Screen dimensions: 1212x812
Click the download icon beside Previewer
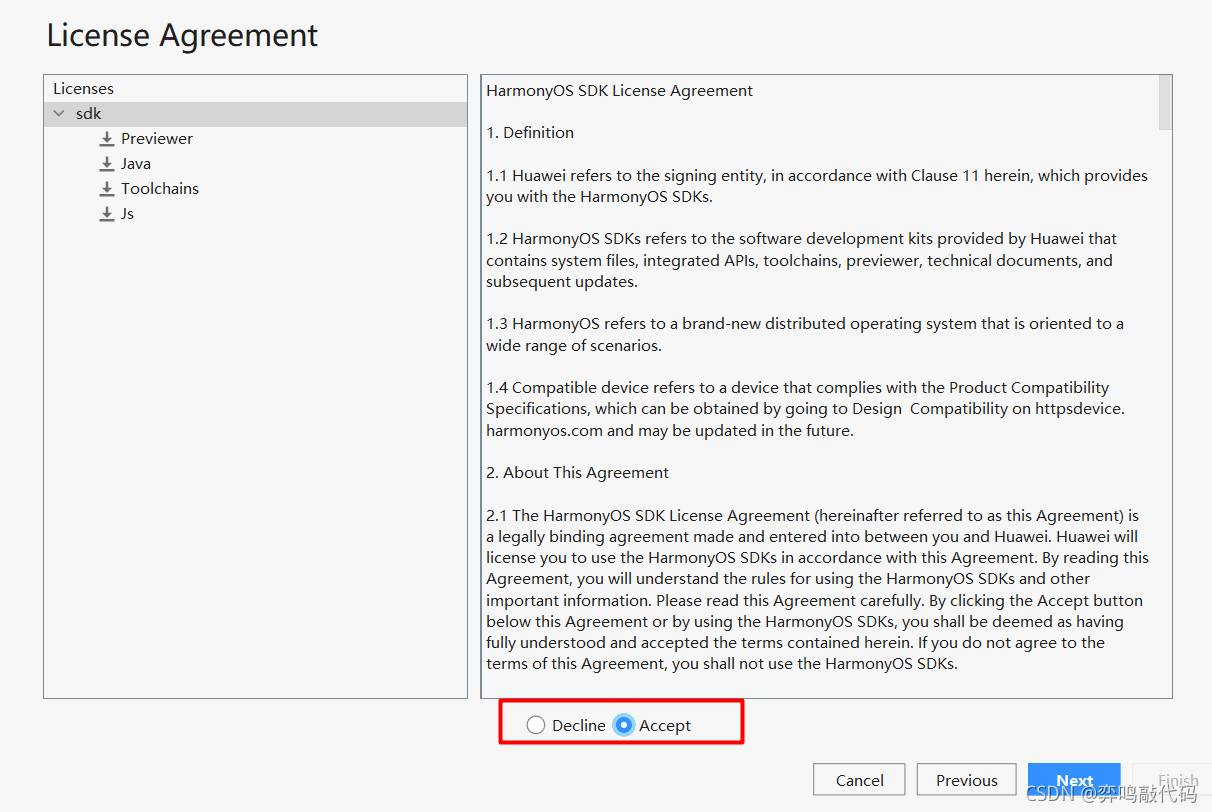tap(107, 139)
